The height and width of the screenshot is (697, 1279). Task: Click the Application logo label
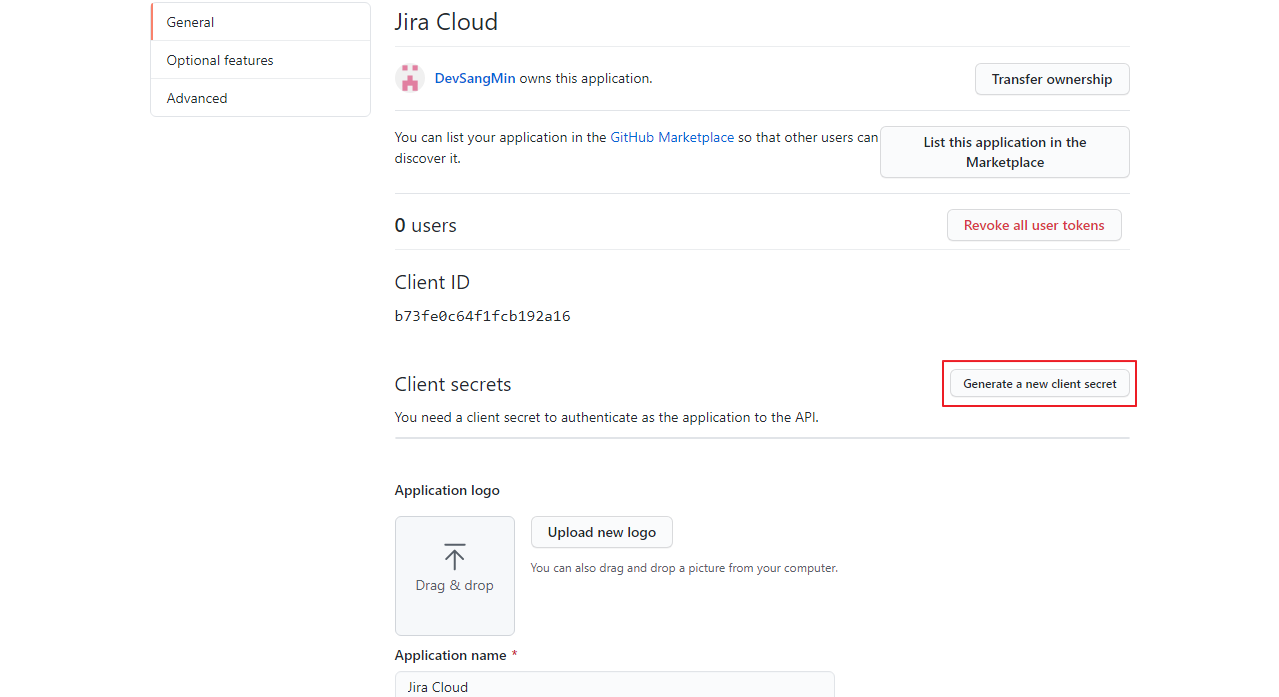[x=447, y=490]
